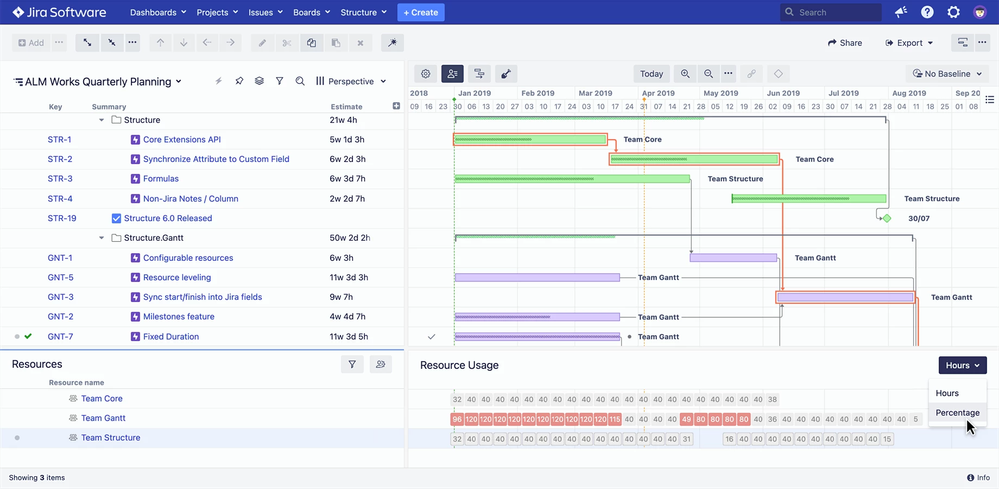Open the Perspective dropdown
The image size is (999, 489).
351,81
